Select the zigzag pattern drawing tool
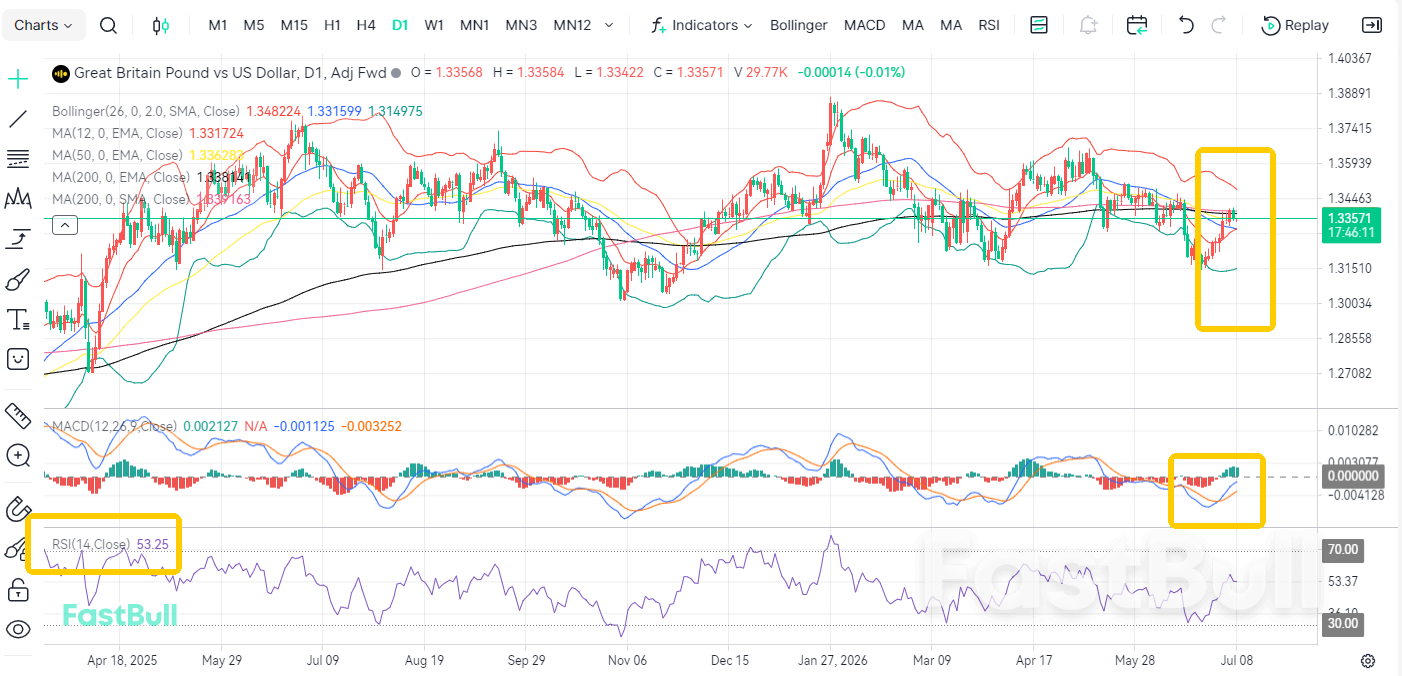Image resolution: width=1402 pixels, height=676 pixels. 18,198
